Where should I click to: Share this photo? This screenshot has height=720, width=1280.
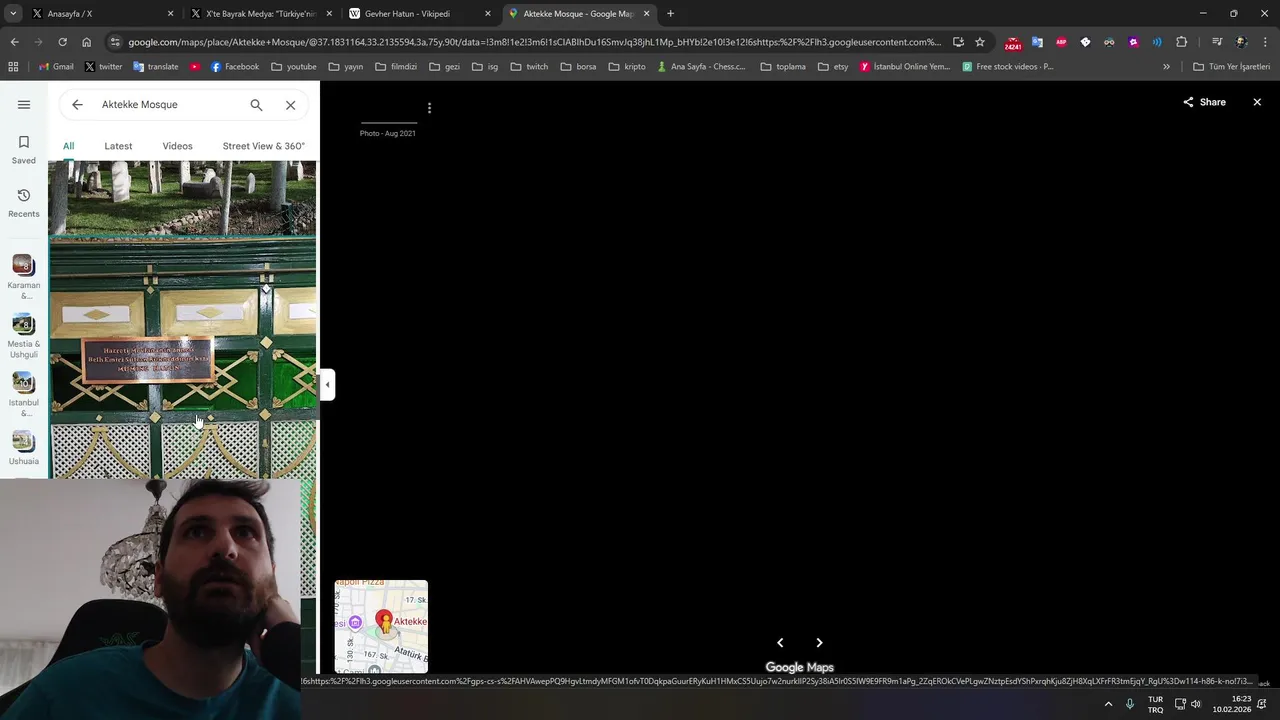coord(1204,102)
